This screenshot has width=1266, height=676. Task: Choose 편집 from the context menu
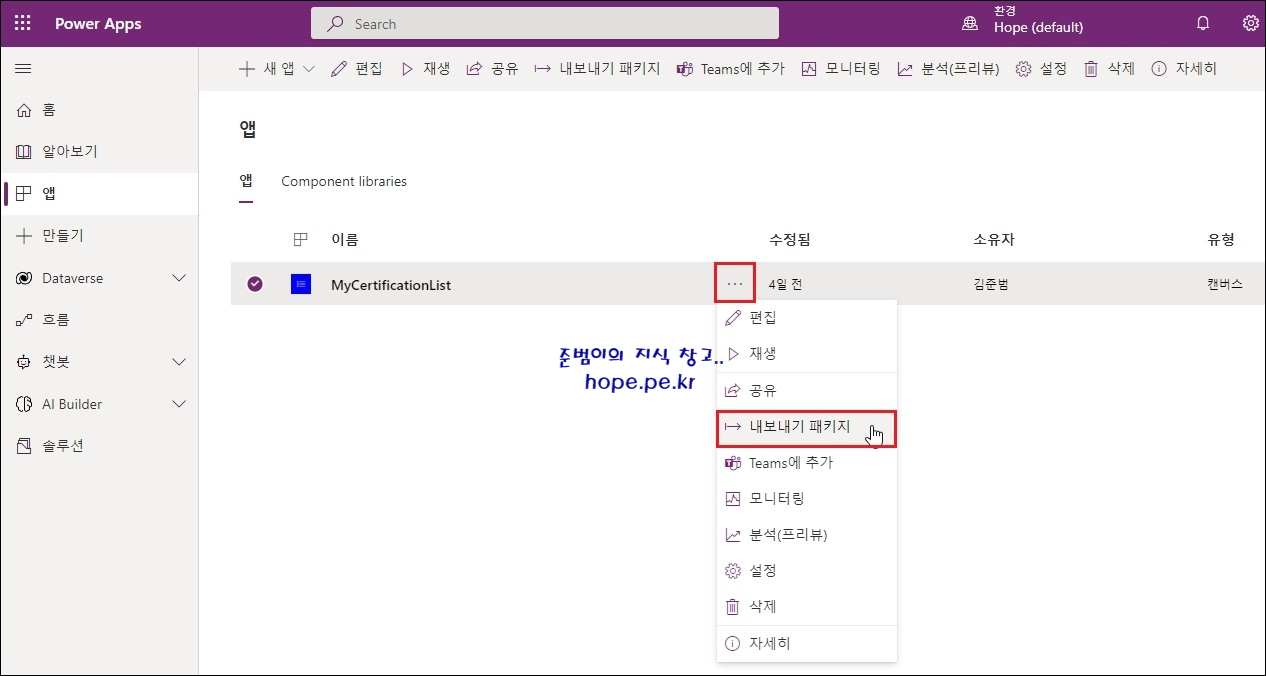(807, 318)
